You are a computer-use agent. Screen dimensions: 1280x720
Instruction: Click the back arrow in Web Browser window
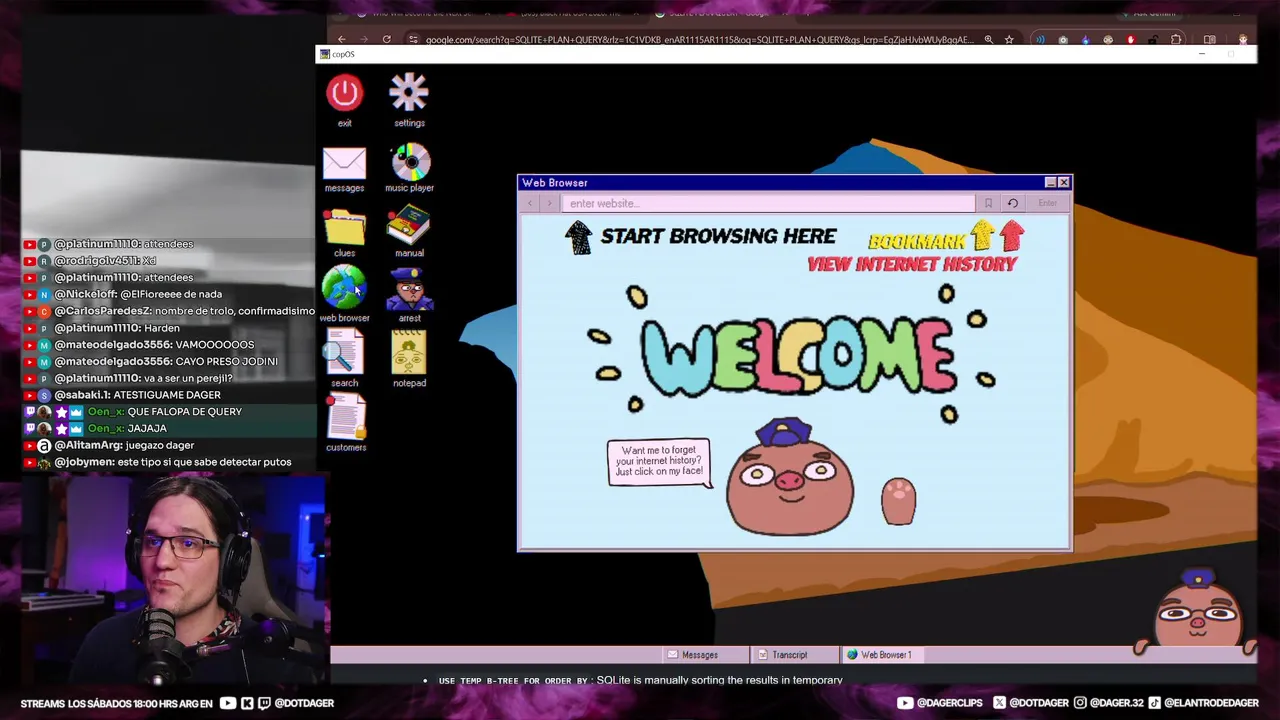tap(530, 203)
